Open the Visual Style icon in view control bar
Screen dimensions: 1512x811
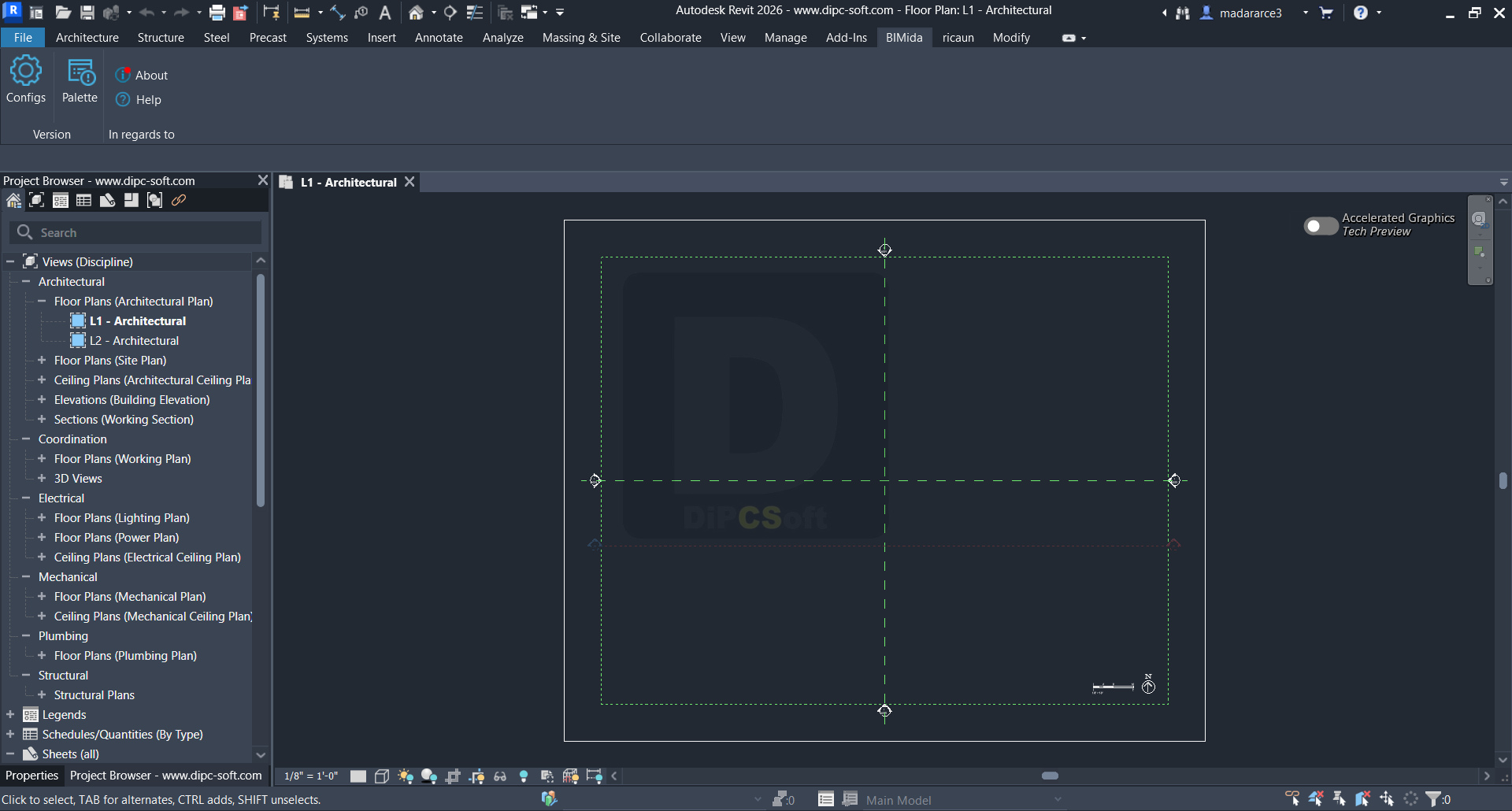(382, 776)
